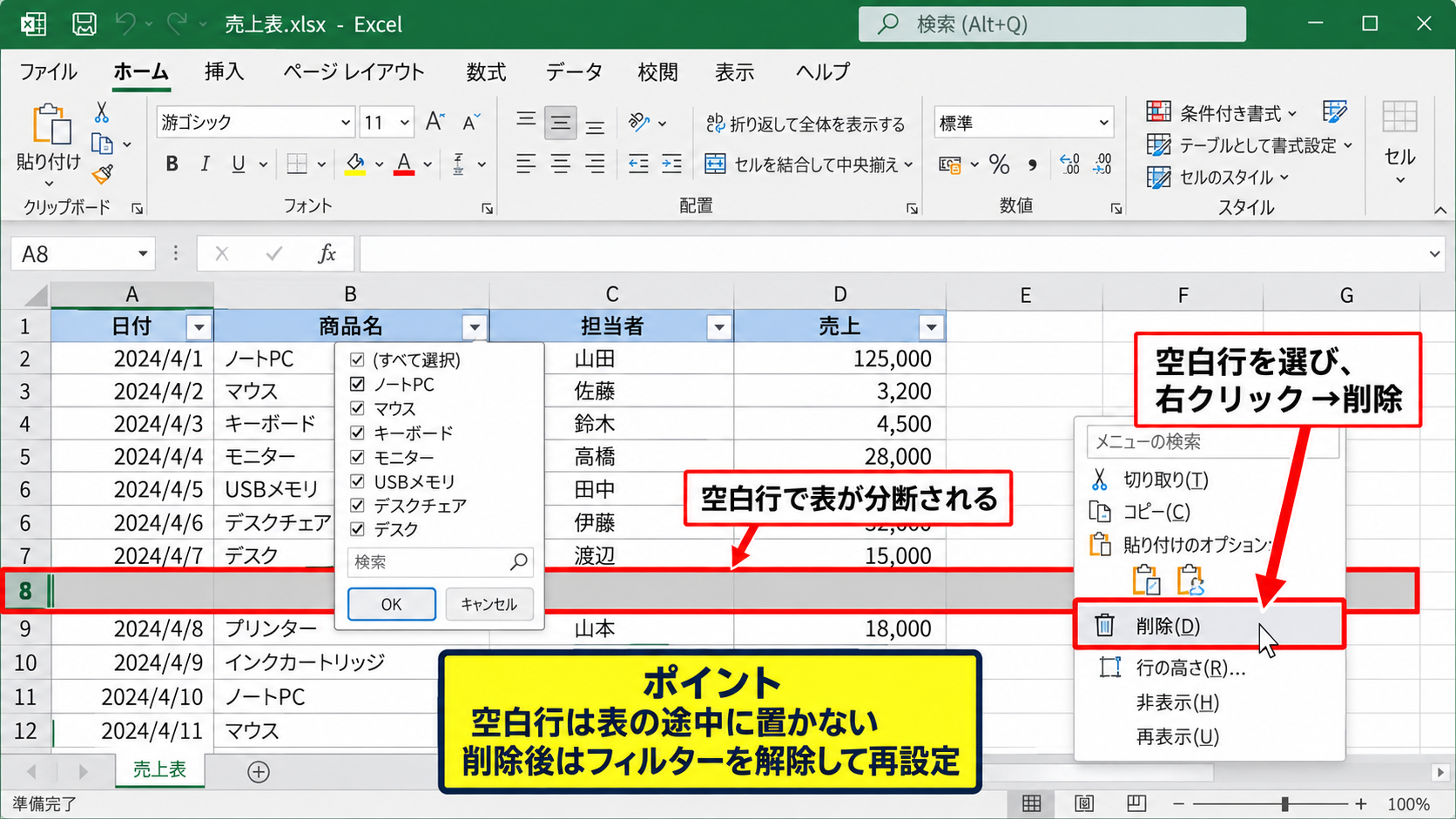
Task: Open the 担当者 column filter dropdown
Action: 718,327
